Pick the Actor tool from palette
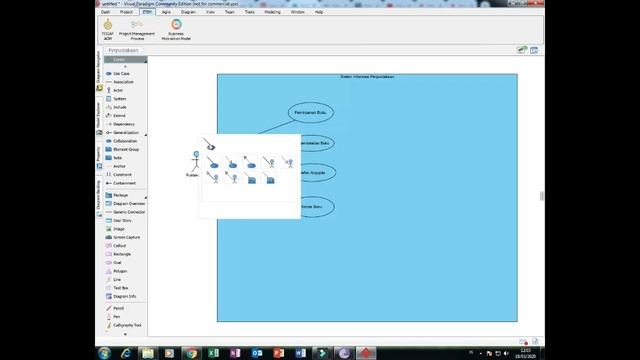Image resolution: width=640 pixels, height=360 pixels. click(118, 90)
